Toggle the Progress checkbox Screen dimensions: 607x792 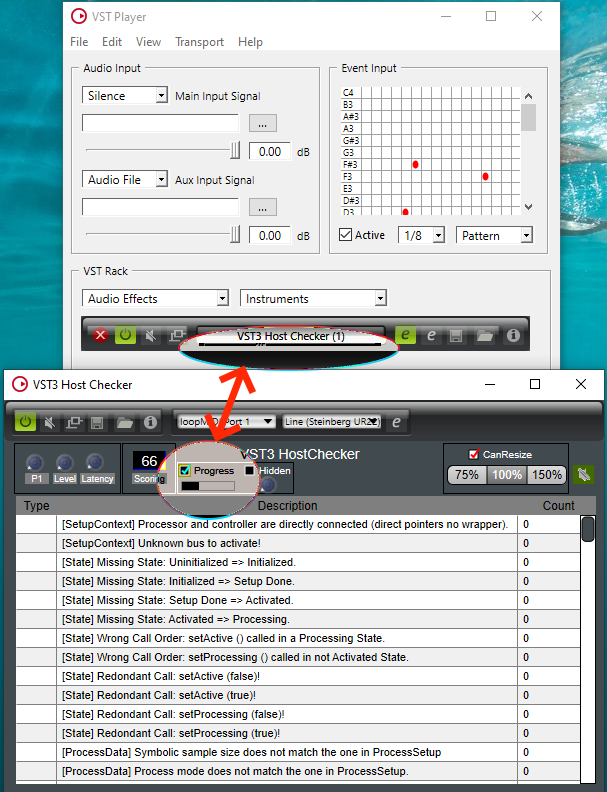click(185, 471)
